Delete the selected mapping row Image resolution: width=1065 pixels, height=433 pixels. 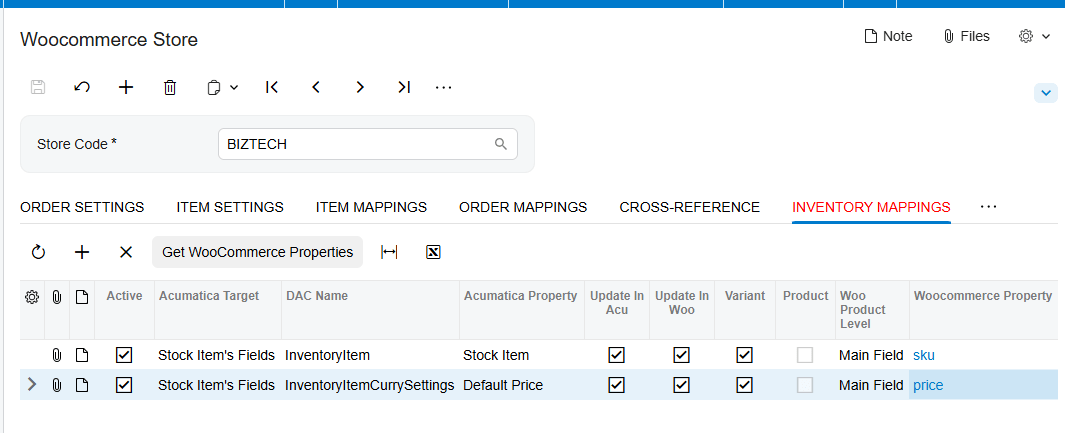coord(126,252)
